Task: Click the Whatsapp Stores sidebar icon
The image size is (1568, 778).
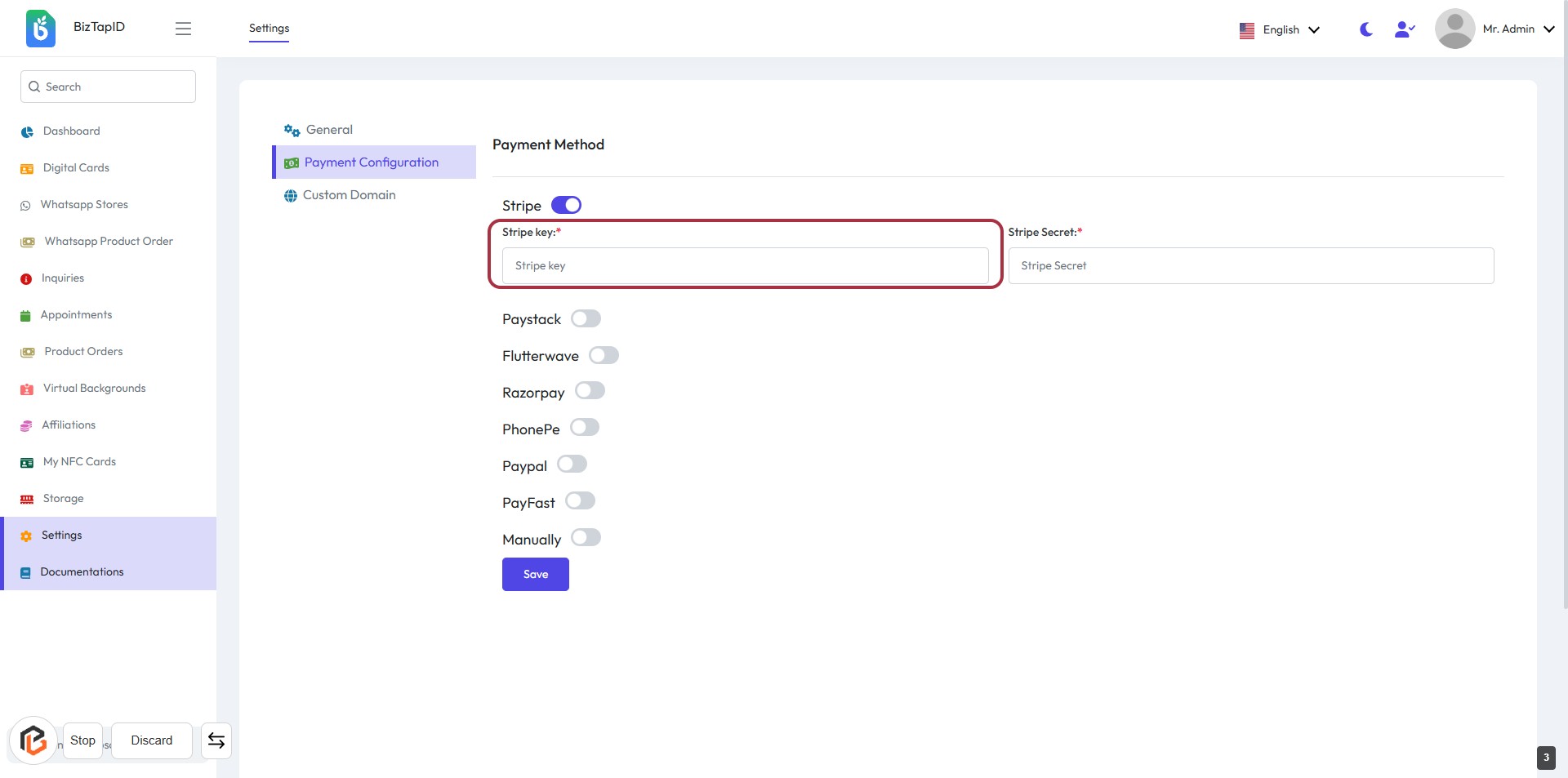Action: coord(25,206)
